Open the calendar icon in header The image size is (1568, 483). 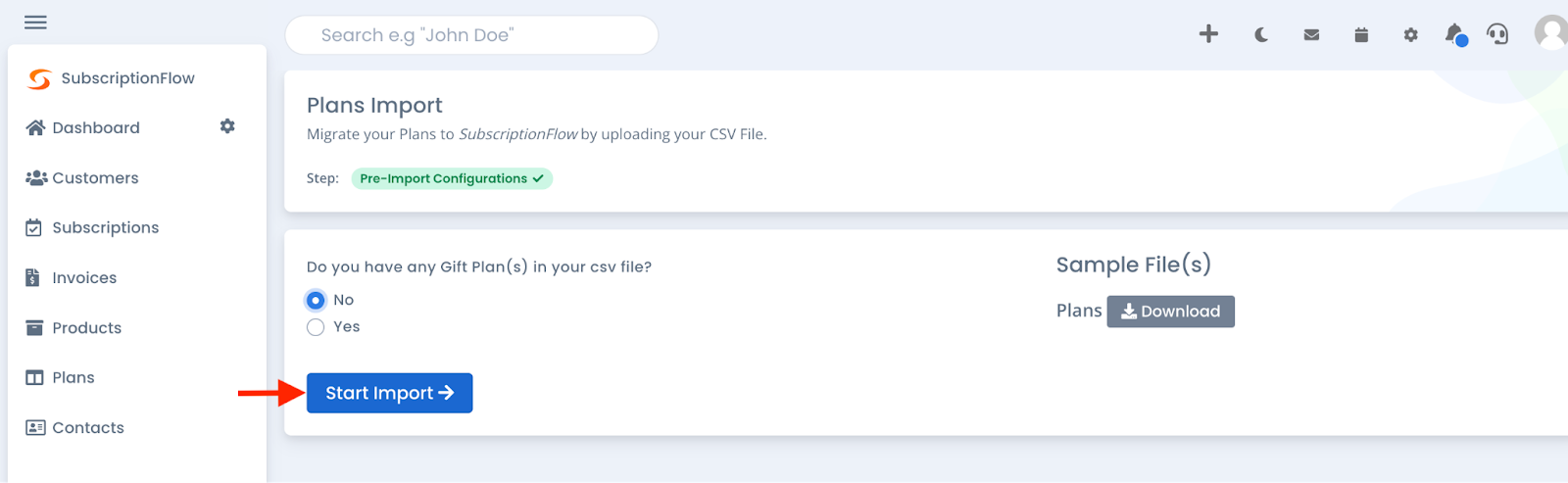point(1361,35)
